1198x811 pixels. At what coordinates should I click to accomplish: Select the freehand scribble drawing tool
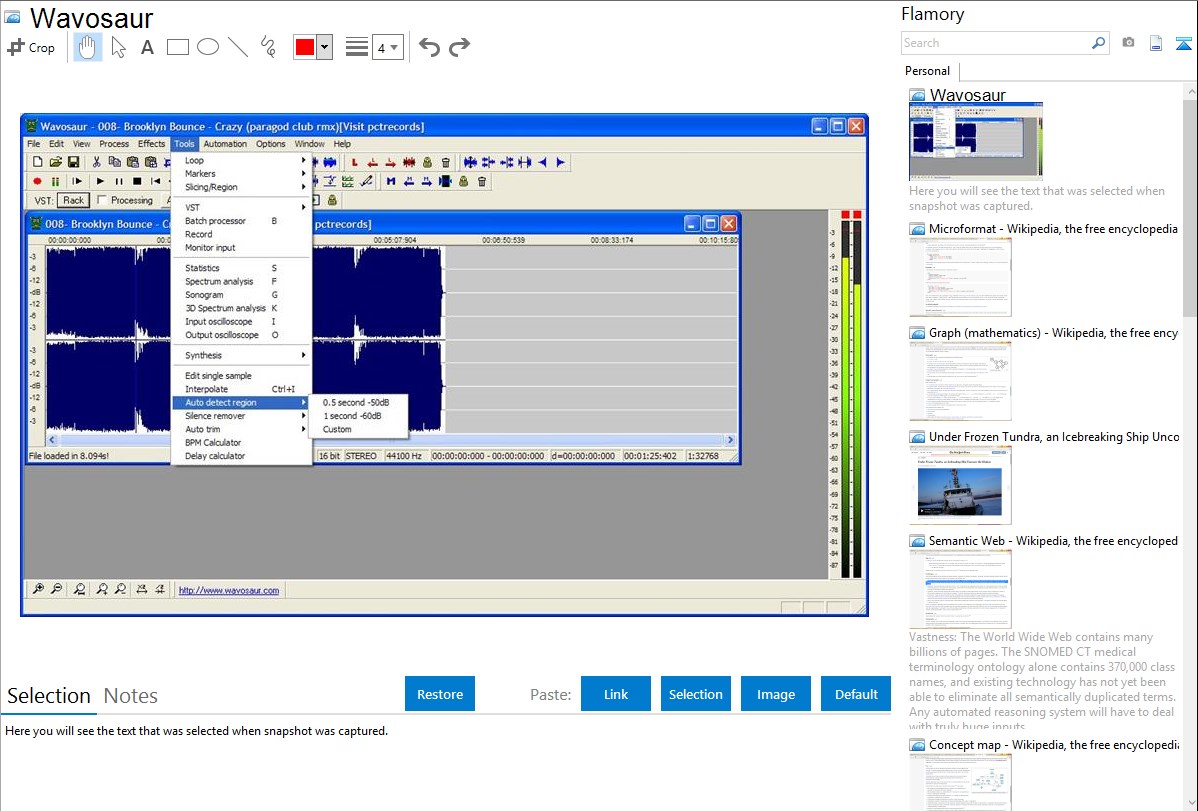[x=268, y=47]
